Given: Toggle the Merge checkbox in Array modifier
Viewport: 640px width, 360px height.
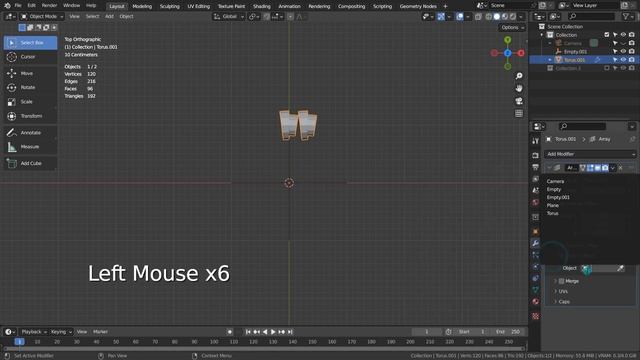Looking at the screenshot, I should [562, 281].
